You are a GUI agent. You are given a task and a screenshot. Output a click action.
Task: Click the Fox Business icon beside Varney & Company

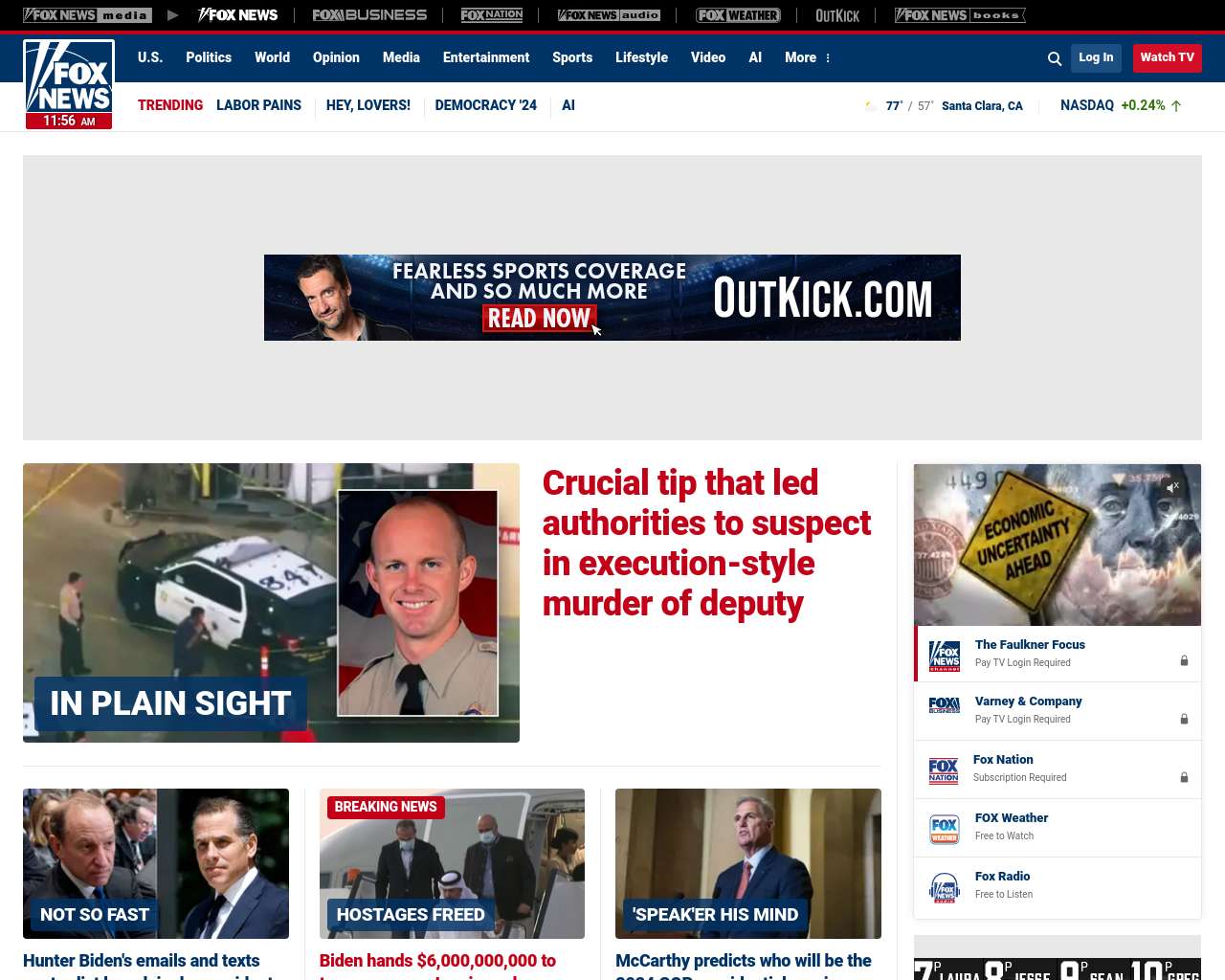pyautogui.click(x=945, y=706)
